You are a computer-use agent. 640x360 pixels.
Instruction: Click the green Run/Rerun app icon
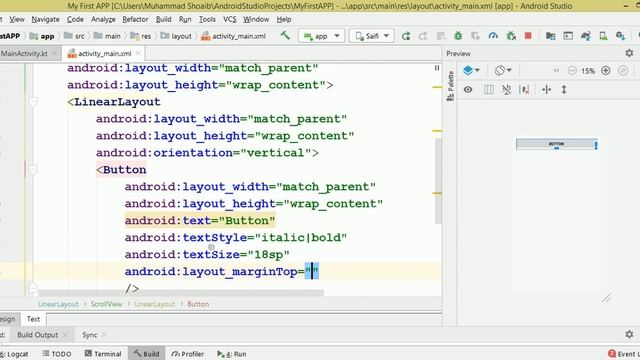(x=406, y=36)
